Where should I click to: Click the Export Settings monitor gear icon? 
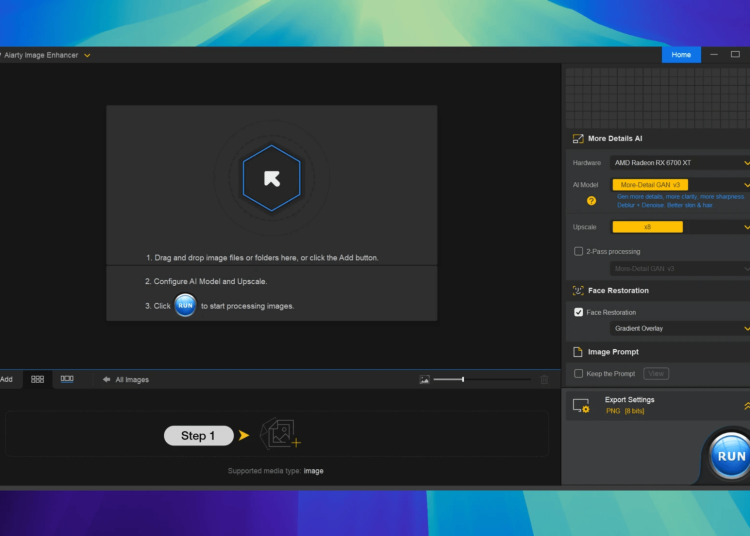[x=580, y=405]
